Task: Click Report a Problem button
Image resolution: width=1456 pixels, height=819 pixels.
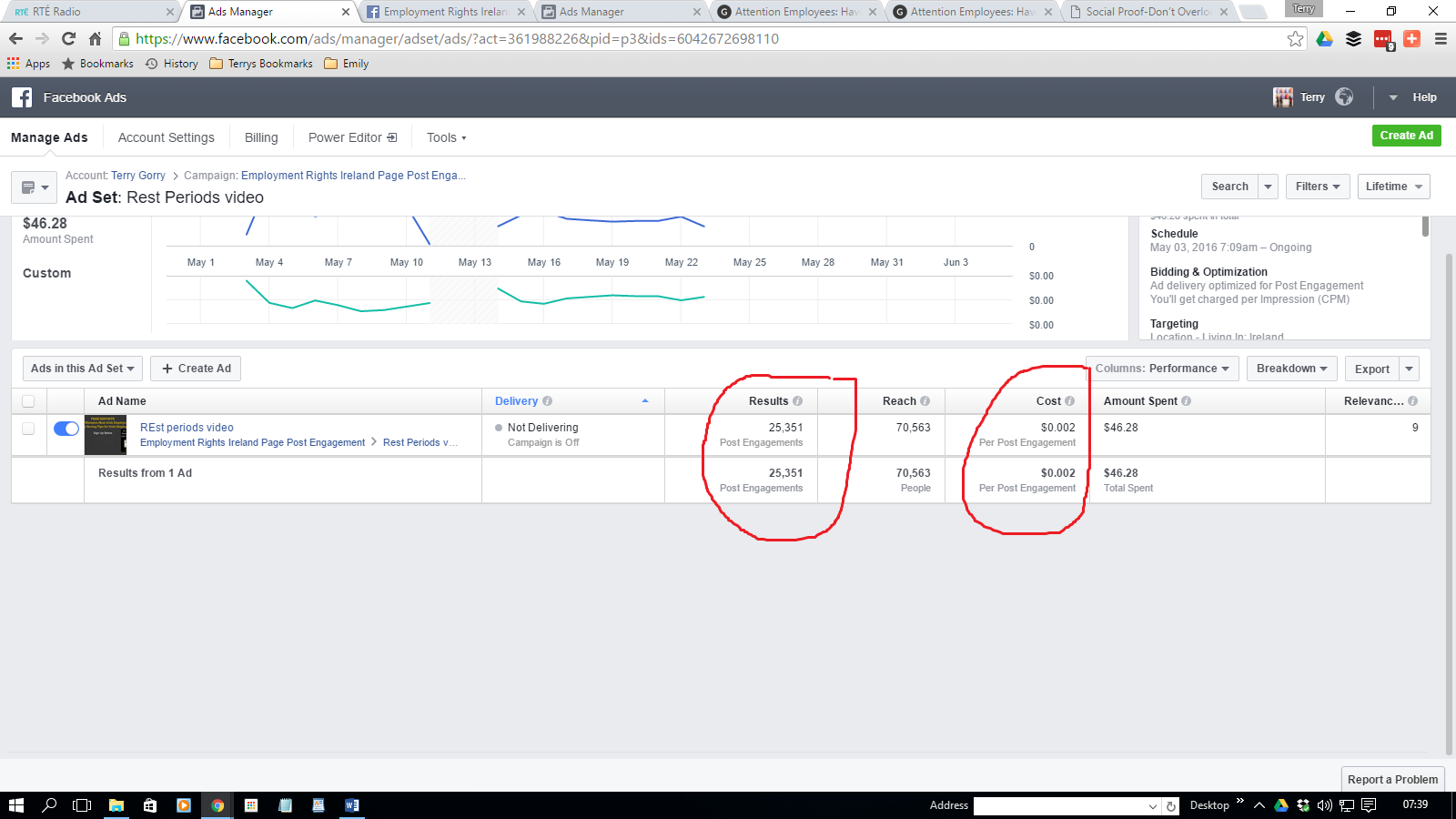Action: tap(1392, 779)
